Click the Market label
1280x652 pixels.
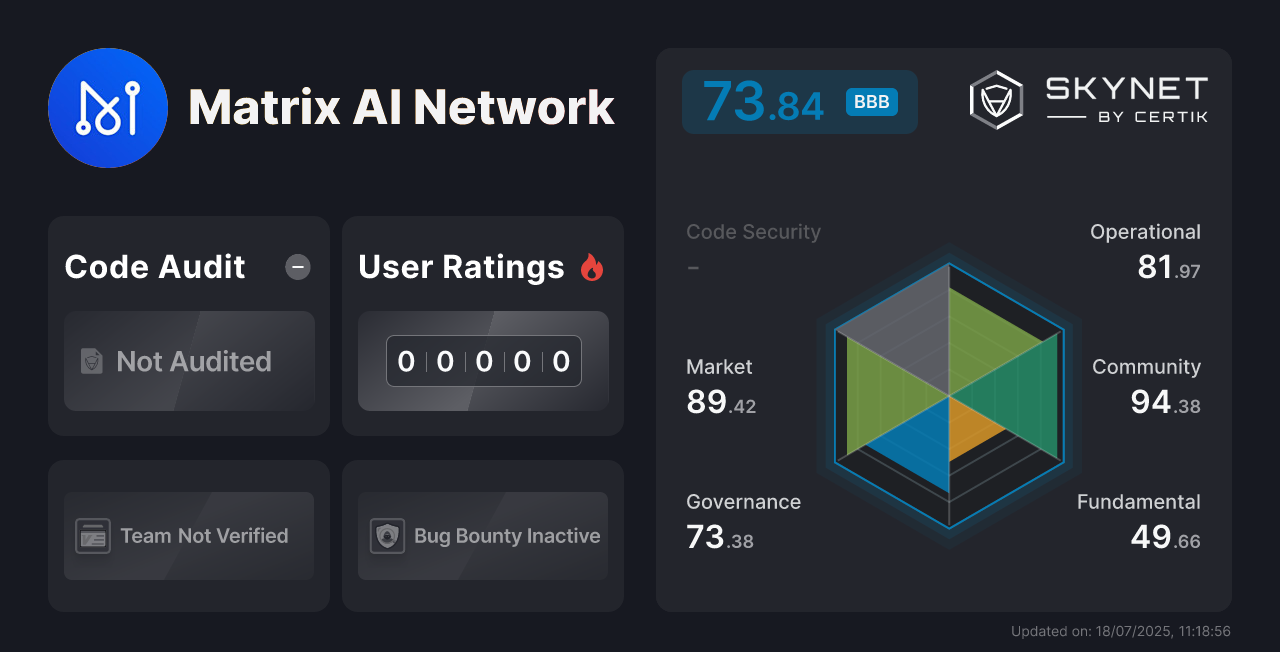tap(719, 367)
